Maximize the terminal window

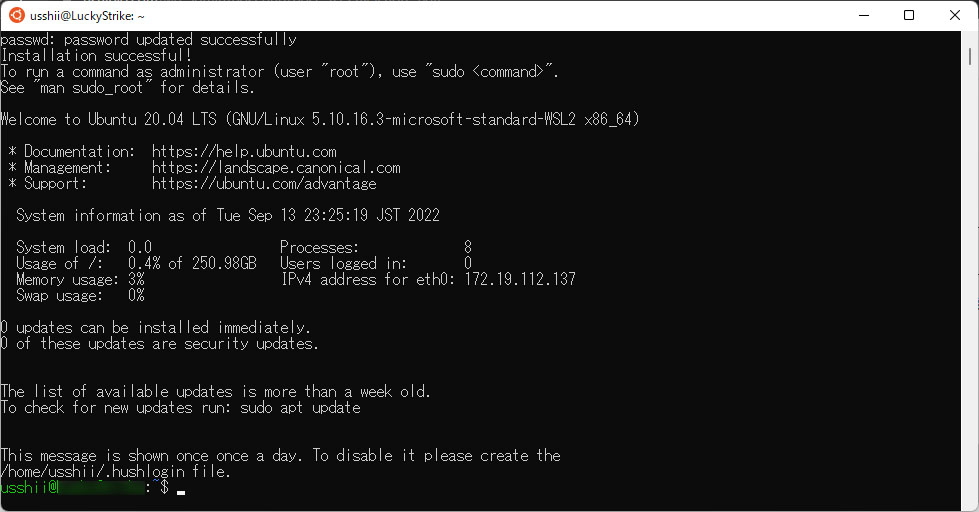point(909,15)
